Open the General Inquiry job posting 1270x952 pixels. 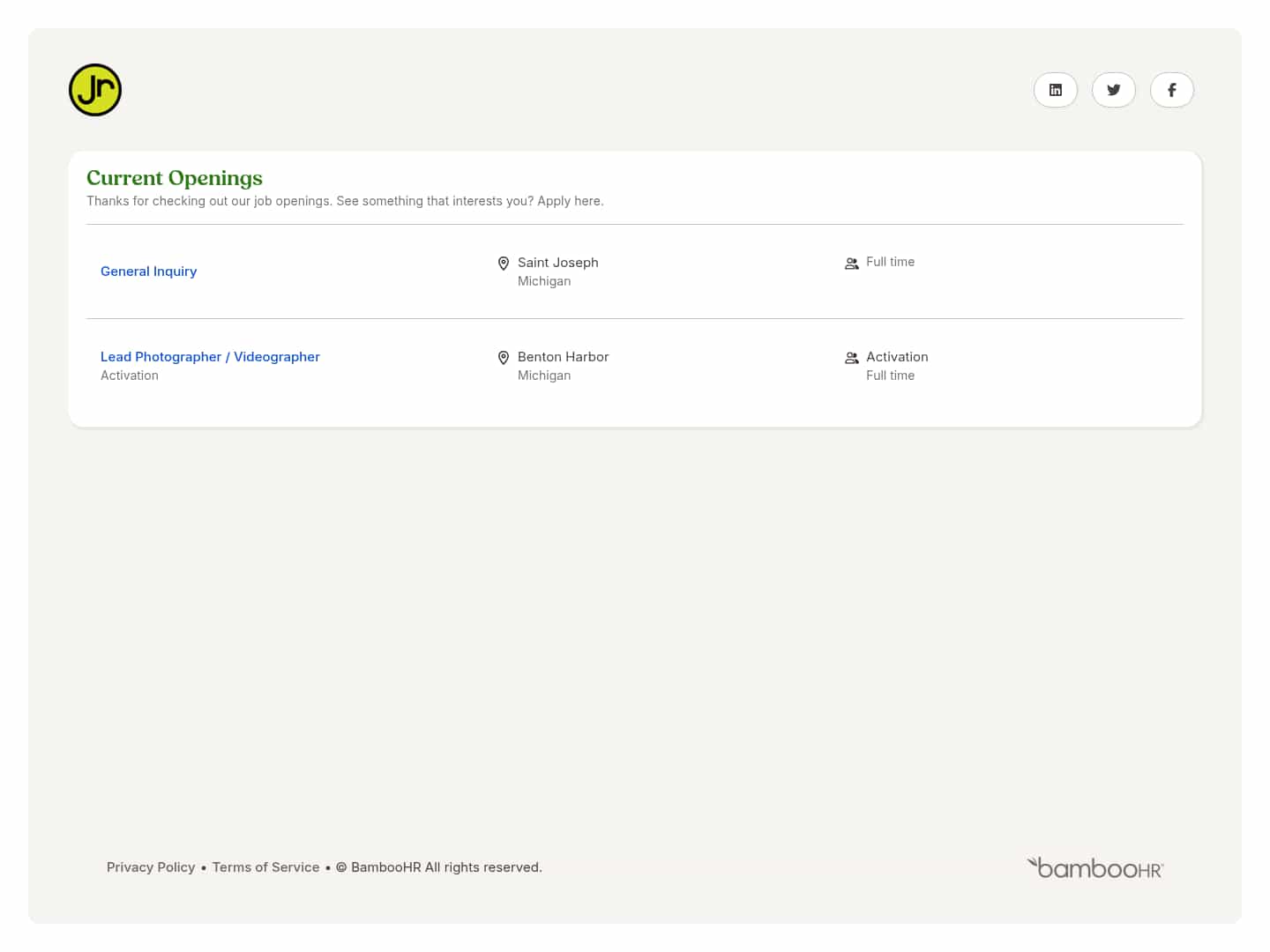(x=149, y=271)
